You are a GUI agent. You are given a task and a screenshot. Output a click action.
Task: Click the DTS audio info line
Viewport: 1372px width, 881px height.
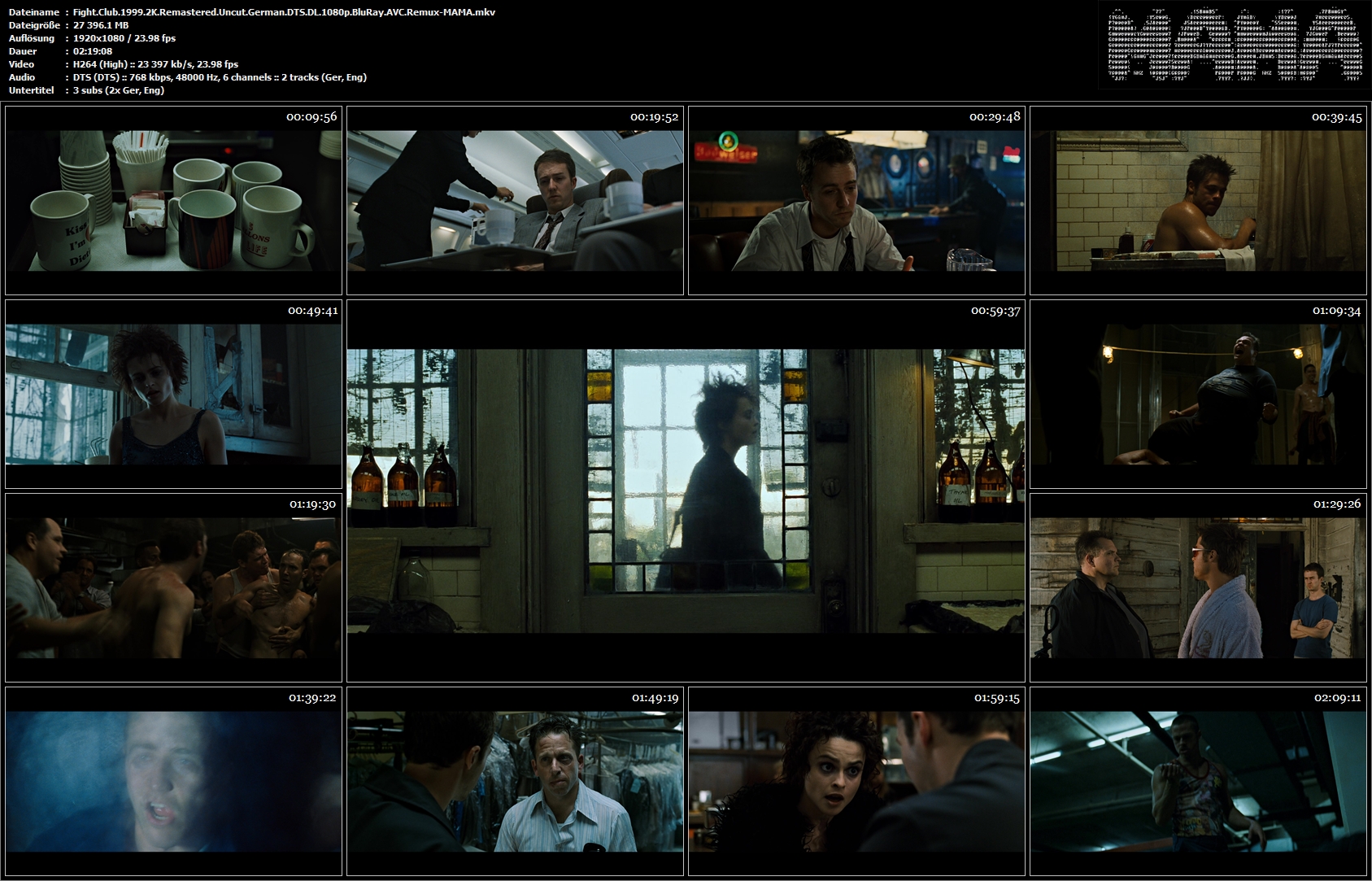[x=220, y=77]
